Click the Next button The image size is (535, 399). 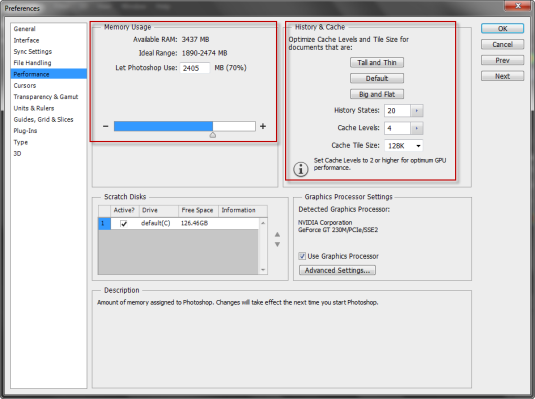pyautogui.click(x=502, y=76)
